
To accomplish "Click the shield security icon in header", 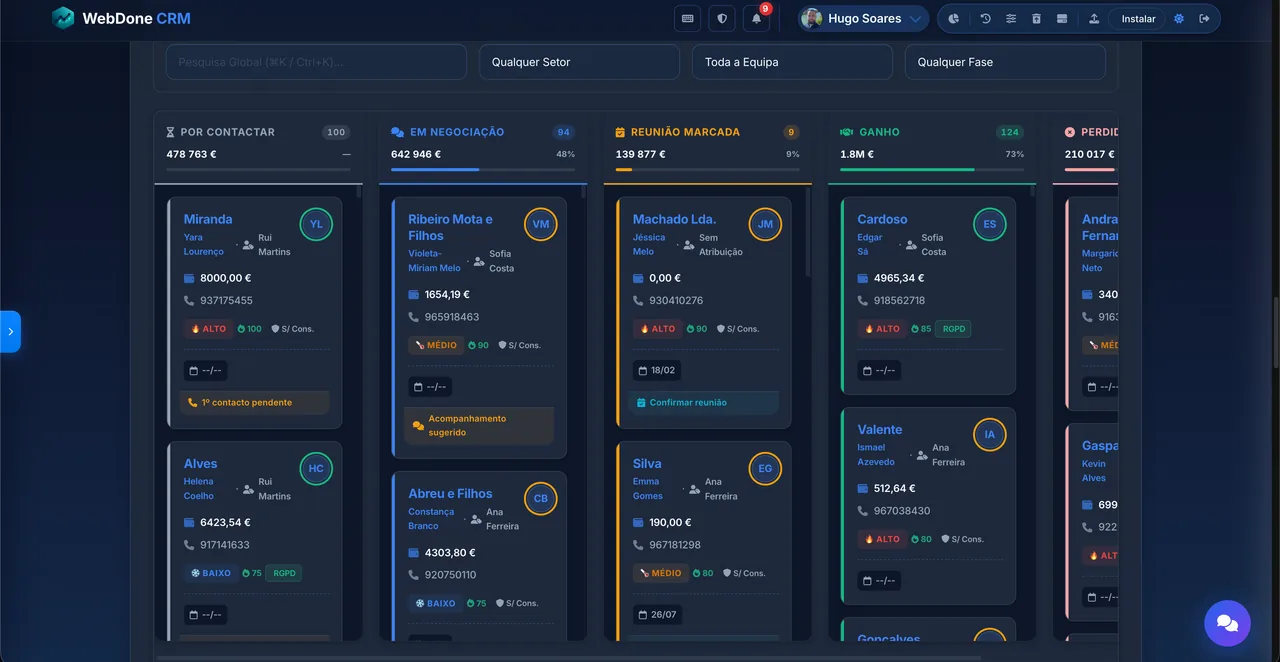I will pyautogui.click(x=722, y=18).
